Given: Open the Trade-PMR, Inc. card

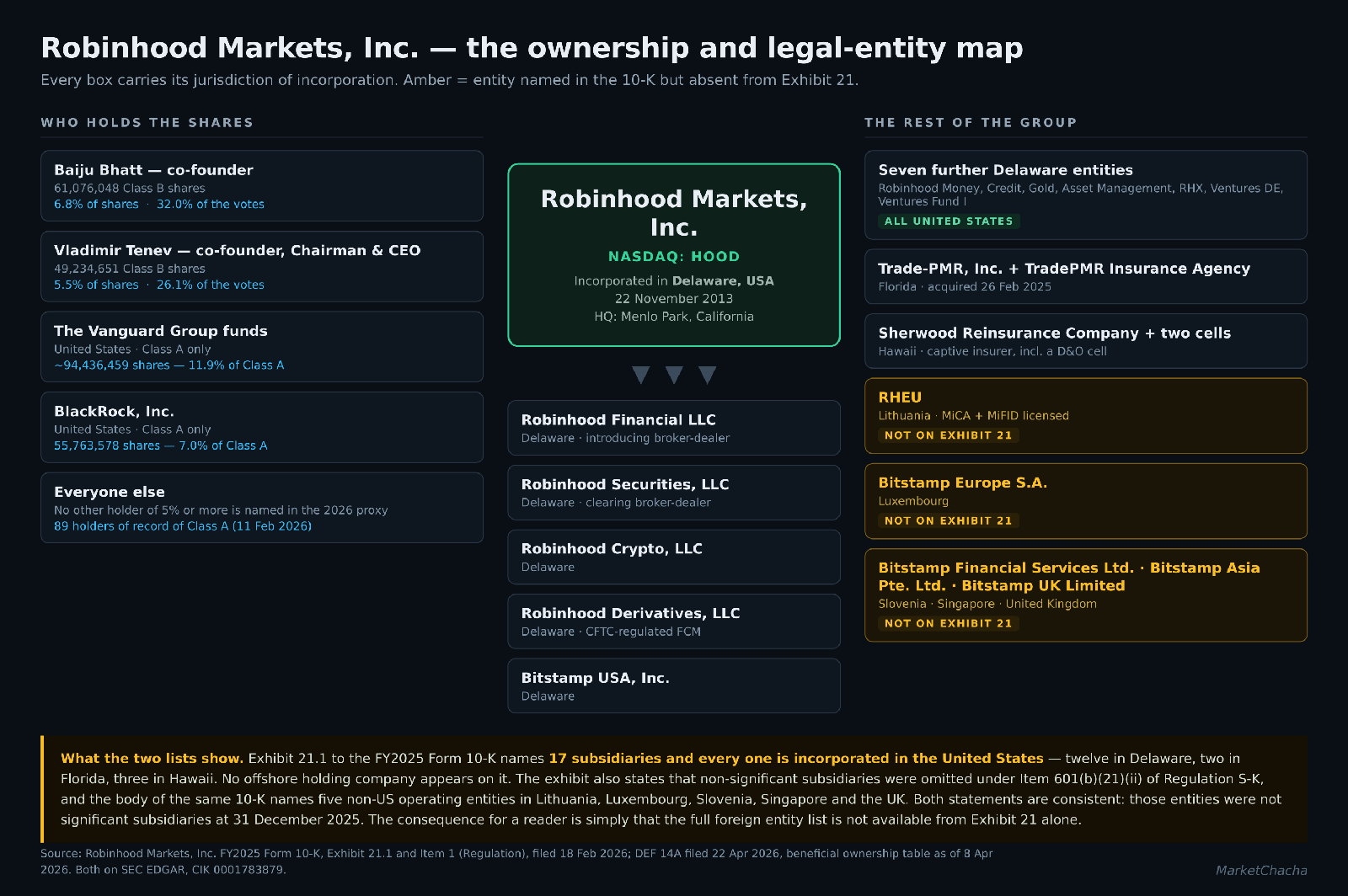Looking at the screenshot, I should click(1086, 276).
